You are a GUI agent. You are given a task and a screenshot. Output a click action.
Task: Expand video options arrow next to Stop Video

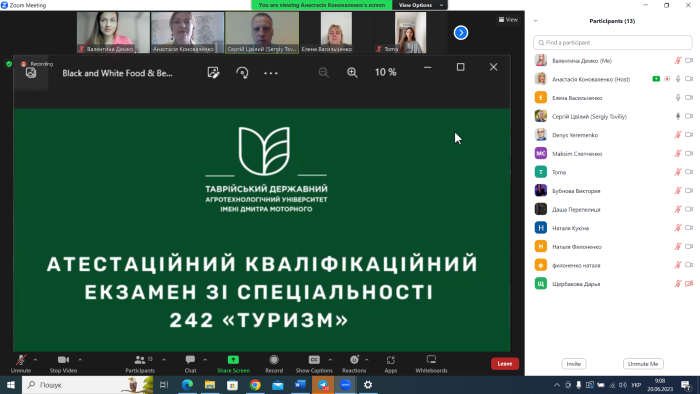pyautogui.click(x=80, y=360)
